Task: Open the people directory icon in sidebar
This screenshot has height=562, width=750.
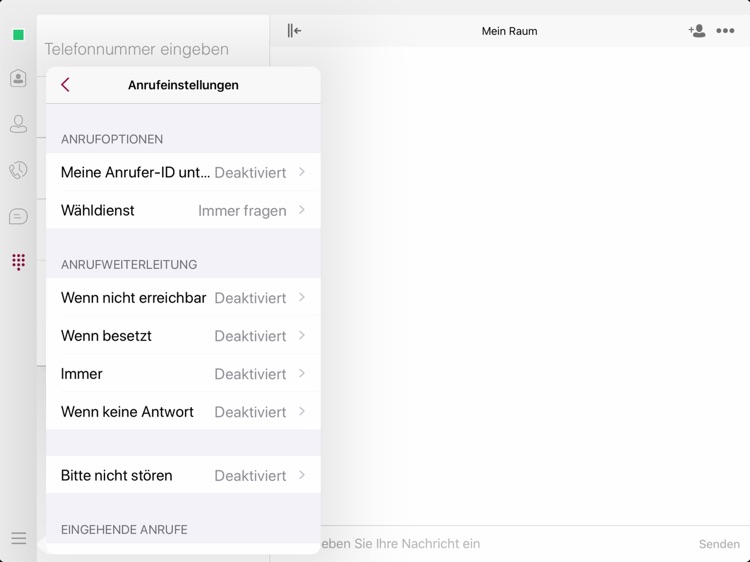Action: tap(18, 124)
